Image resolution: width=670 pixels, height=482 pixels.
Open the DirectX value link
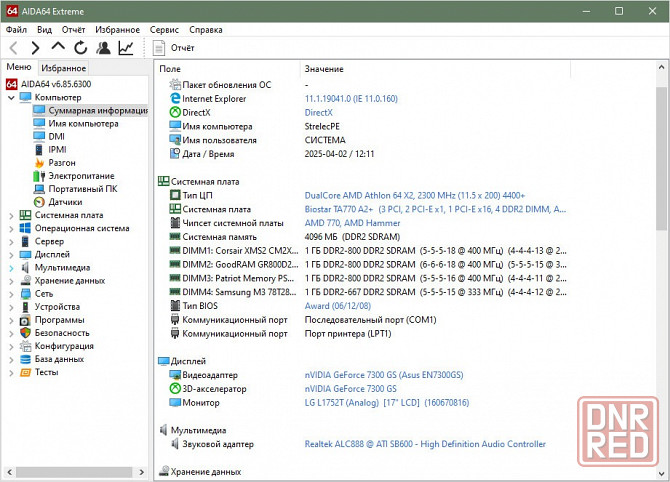click(x=318, y=112)
